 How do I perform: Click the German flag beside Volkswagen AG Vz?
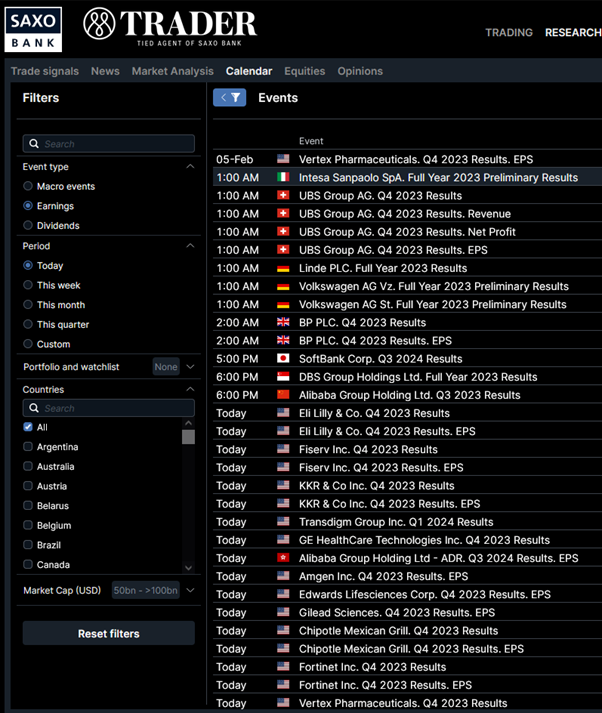pyautogui.click(x=283, y=286)
